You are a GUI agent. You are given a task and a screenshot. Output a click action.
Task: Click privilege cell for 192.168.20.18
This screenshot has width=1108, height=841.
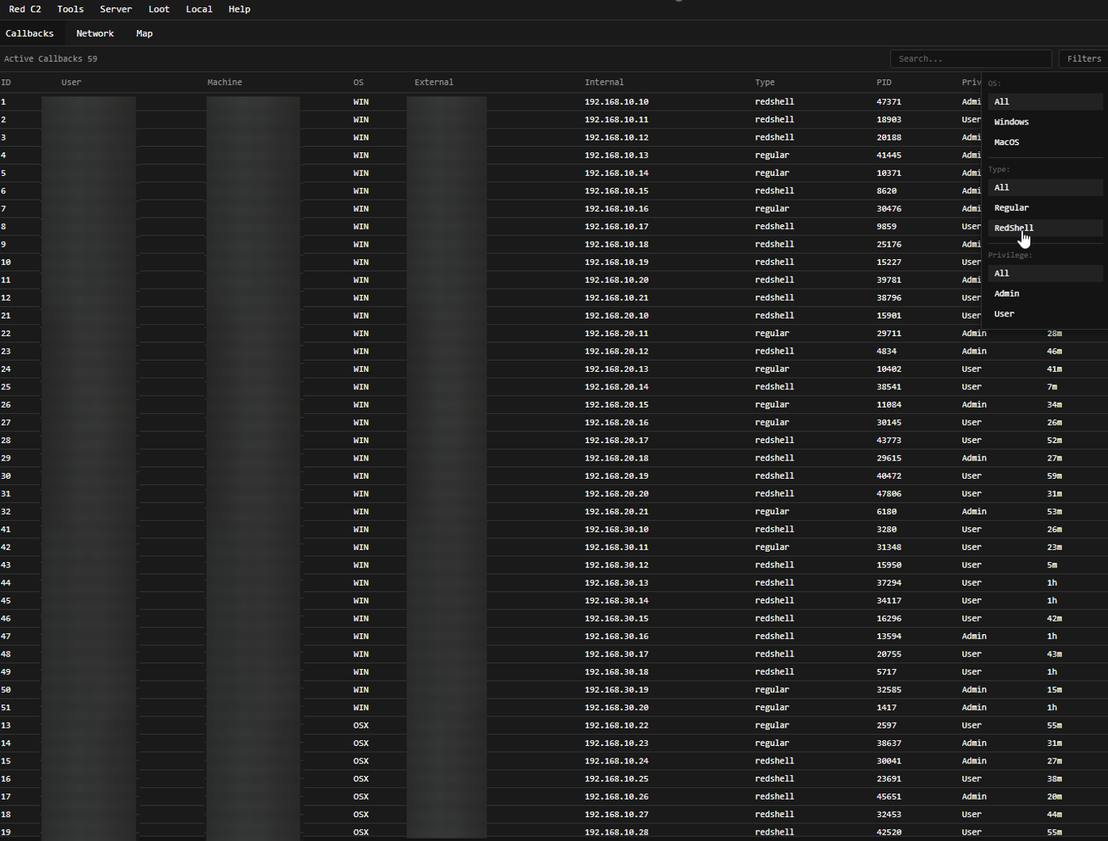974,458
